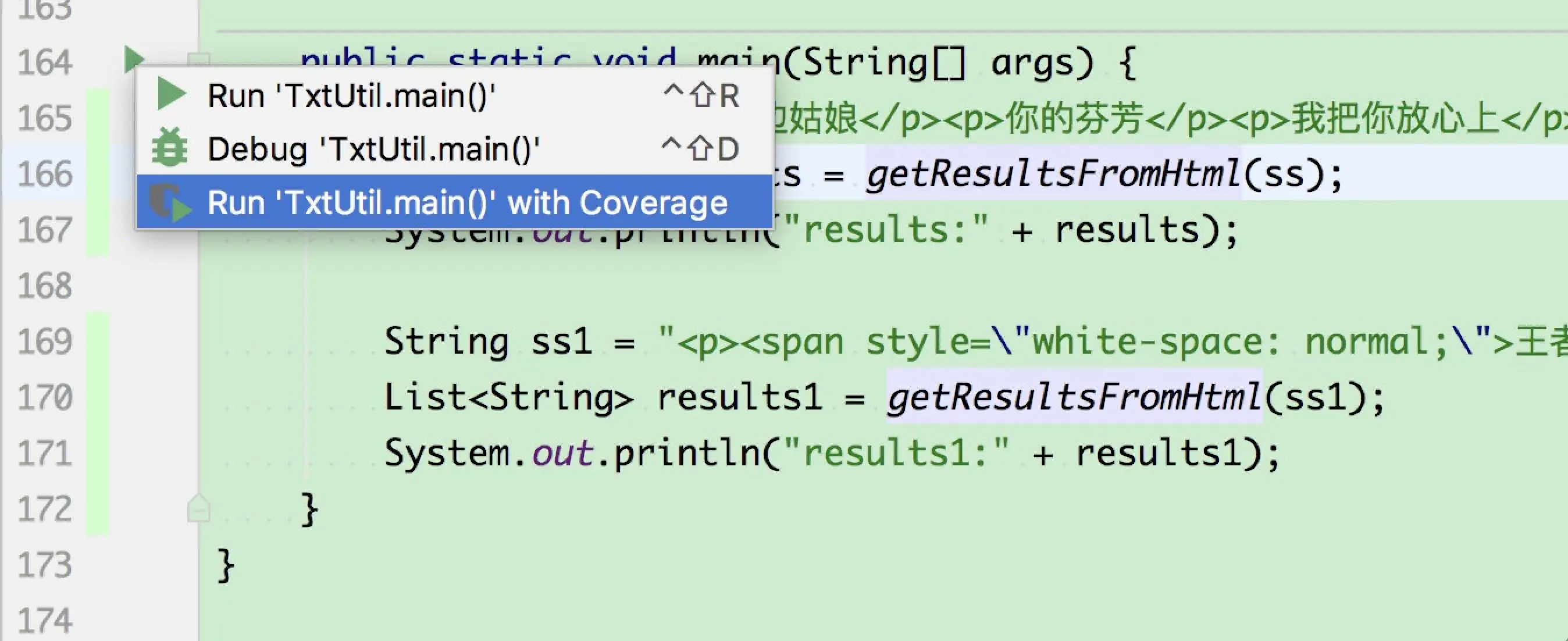Click the "results:" string literal
The width and height of the screenshot is (1568, 641).
point(886,230)
